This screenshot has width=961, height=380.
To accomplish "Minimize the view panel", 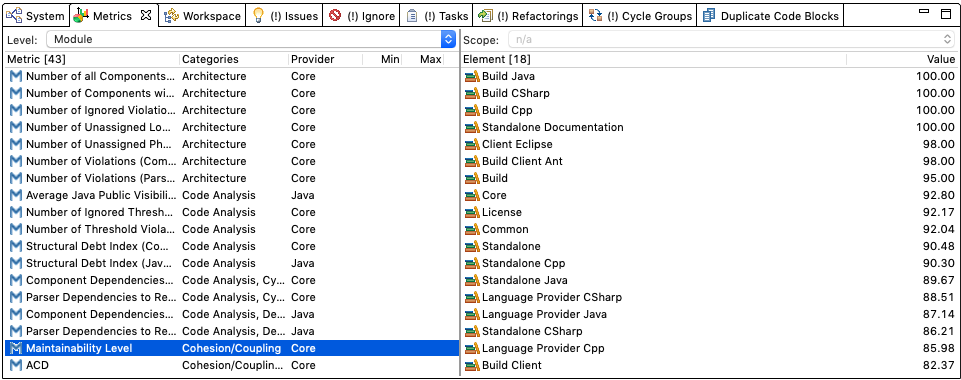I will 924,12.
